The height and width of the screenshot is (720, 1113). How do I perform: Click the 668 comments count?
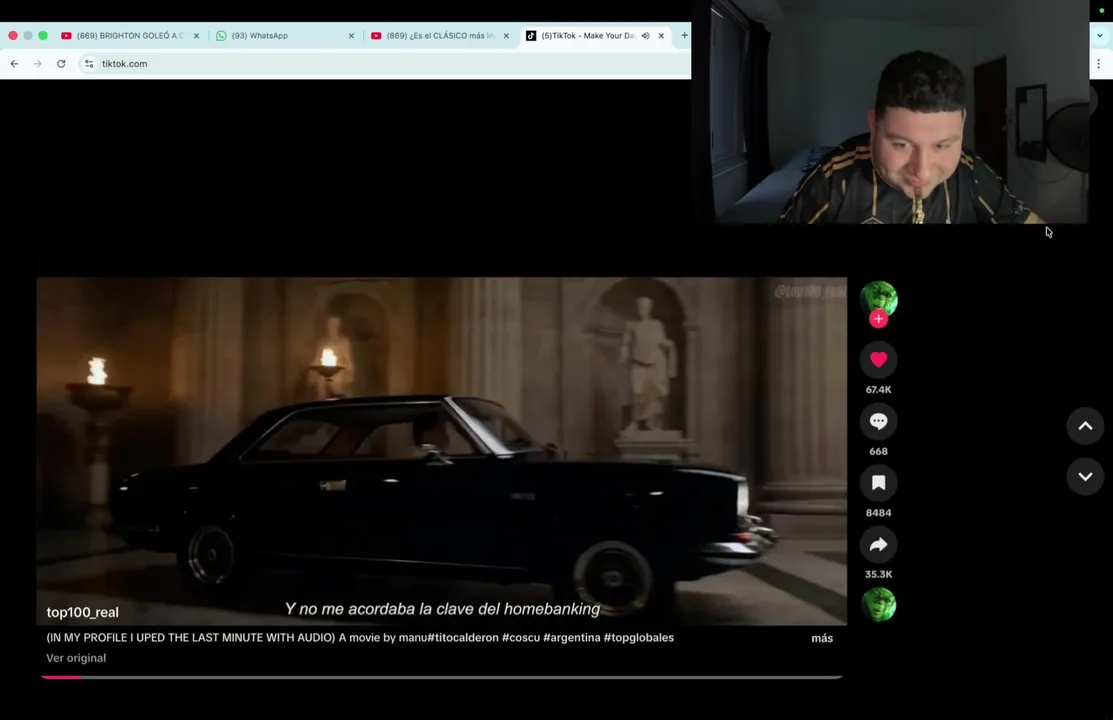tap(878, 451)
